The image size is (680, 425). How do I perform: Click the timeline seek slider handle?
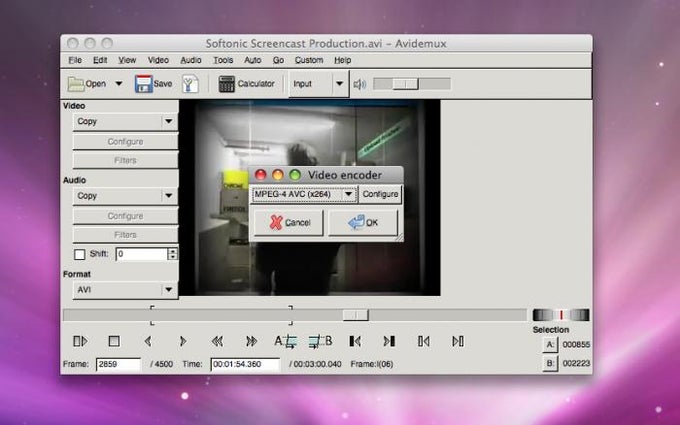point(356,315)
